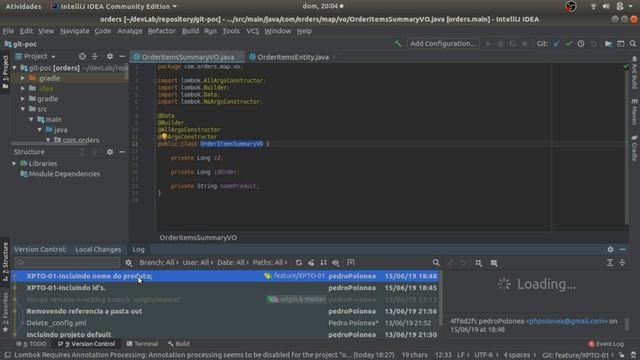This screenshot has height=360, width=640.
Task: Open the VCS menu
Action: (x=253, y=31)
